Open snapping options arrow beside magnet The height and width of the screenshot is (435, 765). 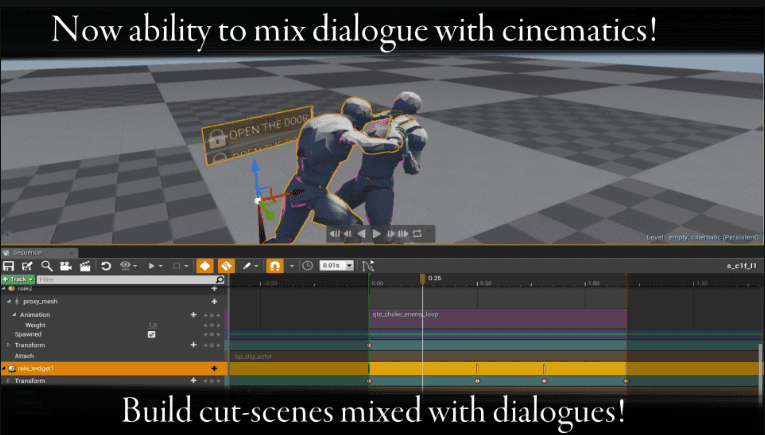292,266
